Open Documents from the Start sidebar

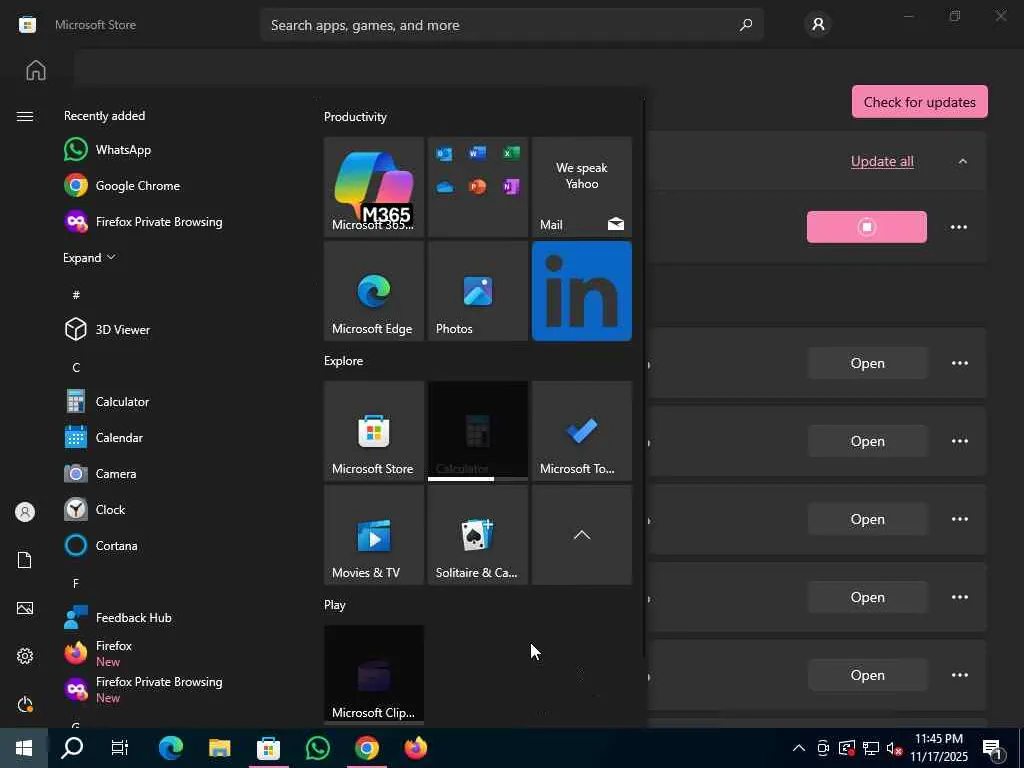[25, 560]
